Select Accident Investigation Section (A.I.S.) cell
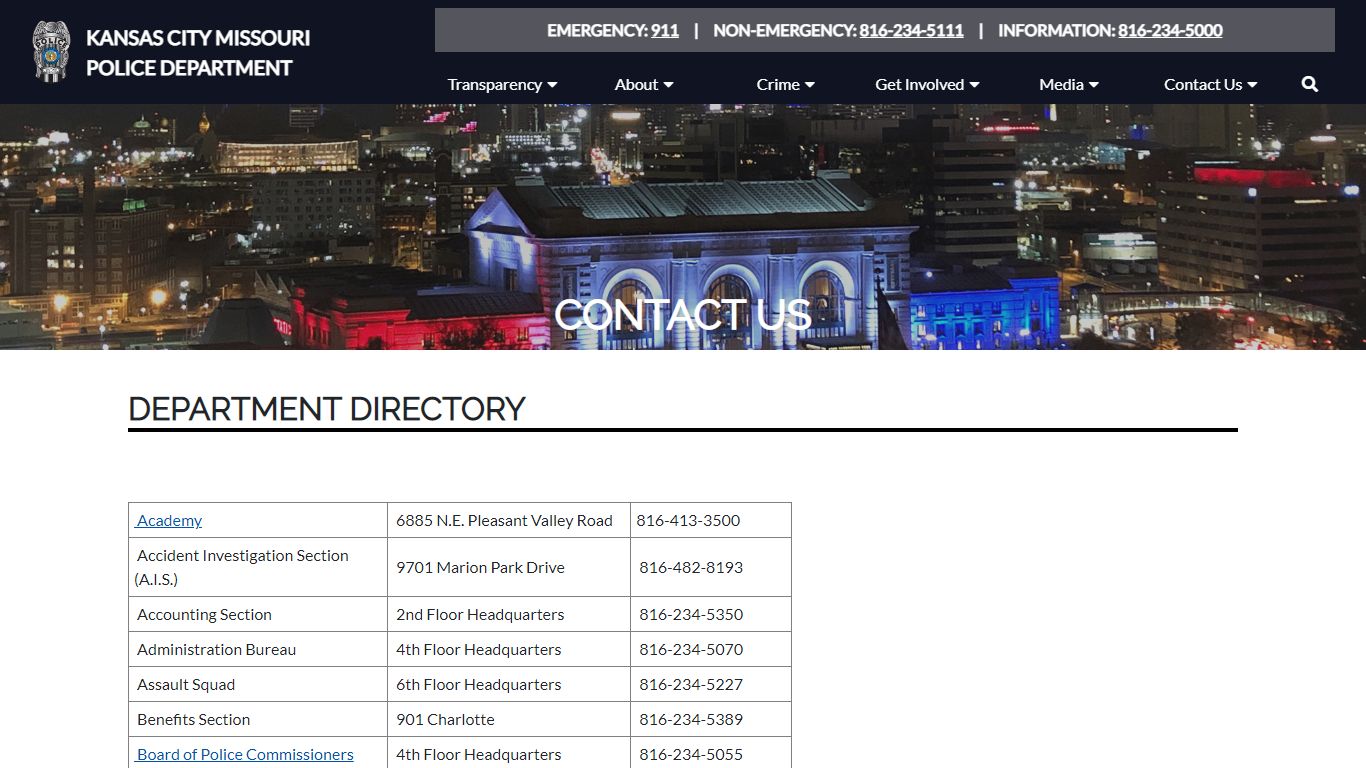This screenshot has height=768, width=1366. click(258, 567)
